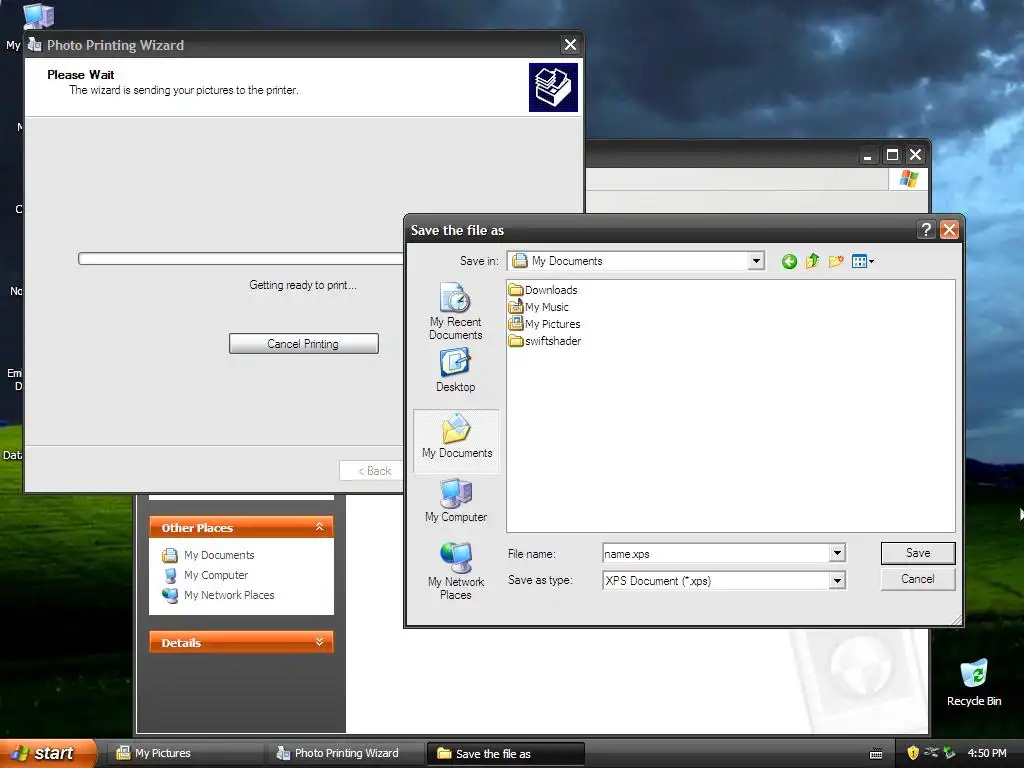Viewport: 1024px width, 768px height.
Task: Open My Network Places link in Other Places
Action: pyautogui.click(x=219, y=595)
